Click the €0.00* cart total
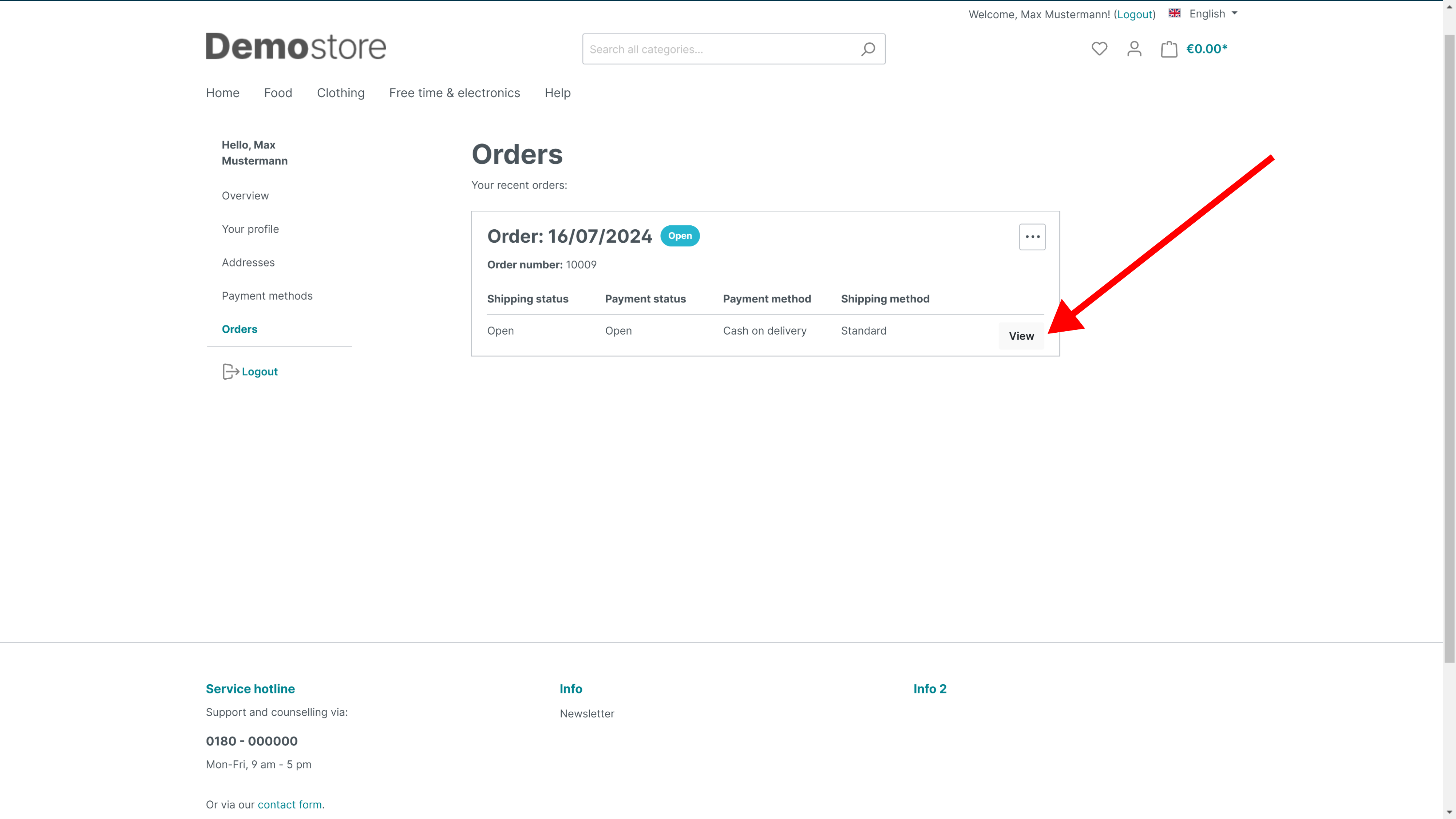Image resolution: width=1456 pixels, height=819 pixels. (x=1207, y=49)
